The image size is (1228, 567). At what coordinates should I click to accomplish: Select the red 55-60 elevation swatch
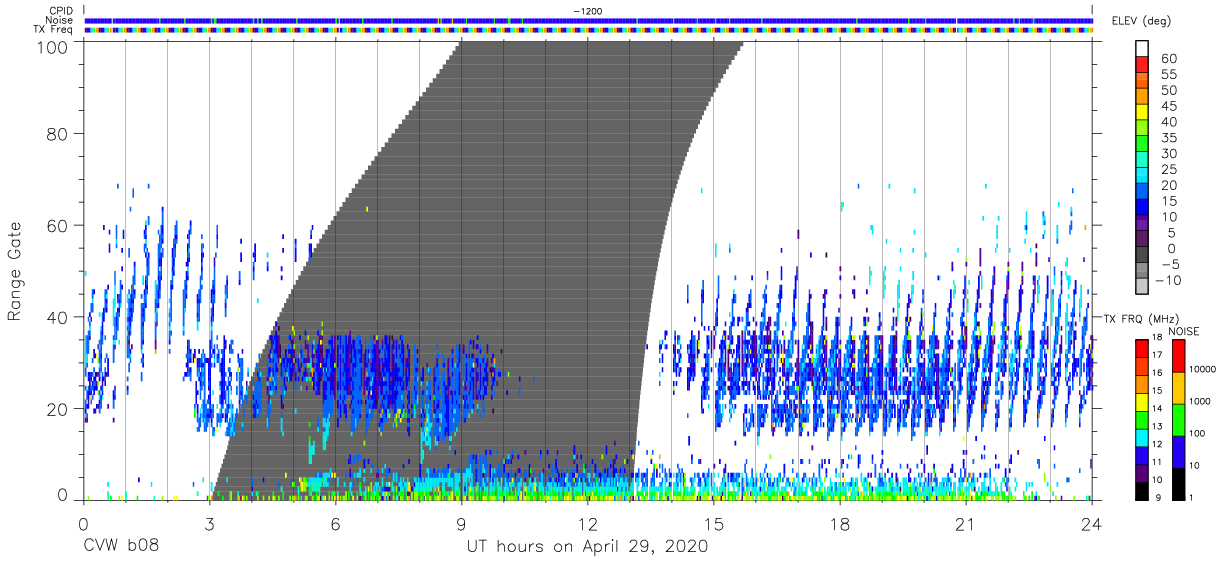(x=1143, y=65)
